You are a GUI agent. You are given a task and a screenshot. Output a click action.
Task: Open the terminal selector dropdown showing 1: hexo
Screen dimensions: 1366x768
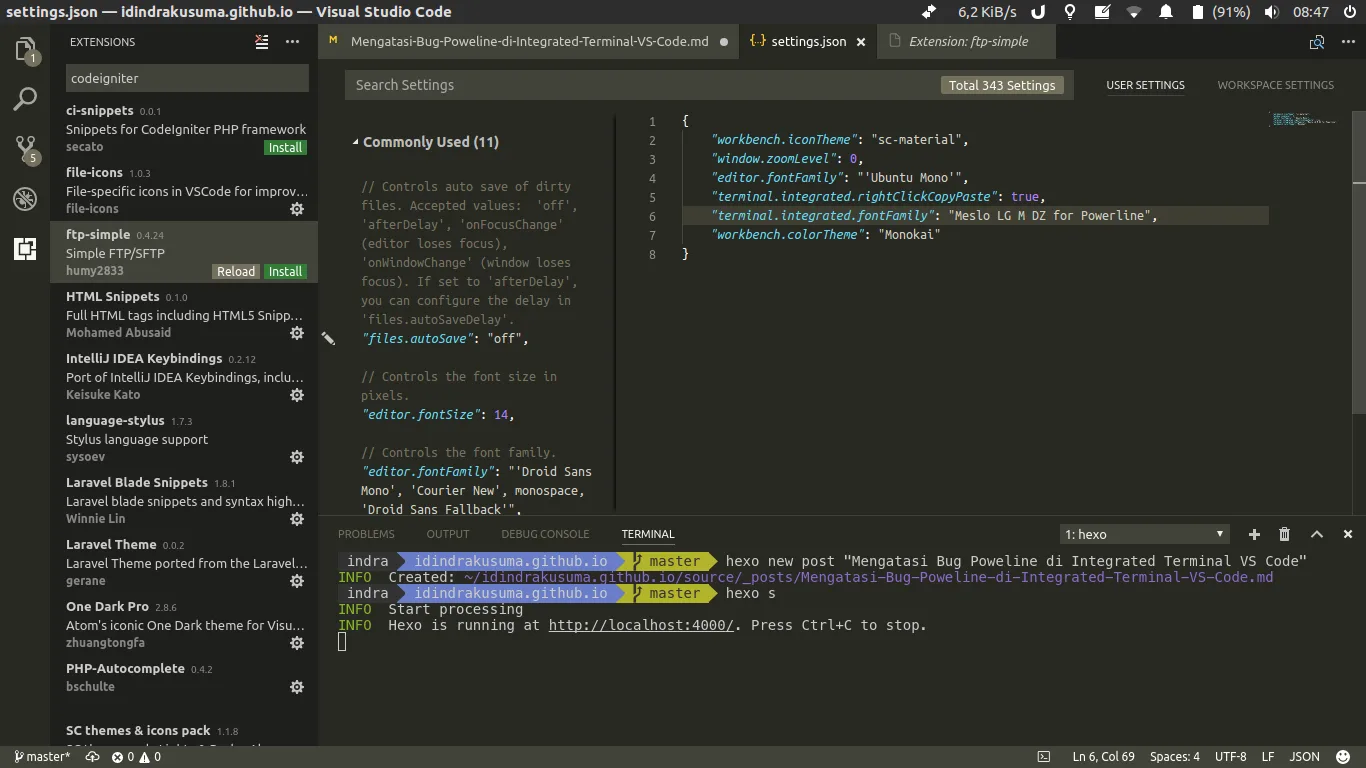pos(1144,534)
